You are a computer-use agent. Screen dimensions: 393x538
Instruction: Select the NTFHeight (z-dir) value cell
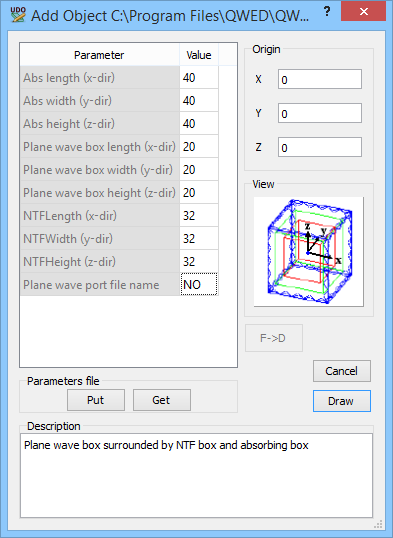click(x=199, y=262)
